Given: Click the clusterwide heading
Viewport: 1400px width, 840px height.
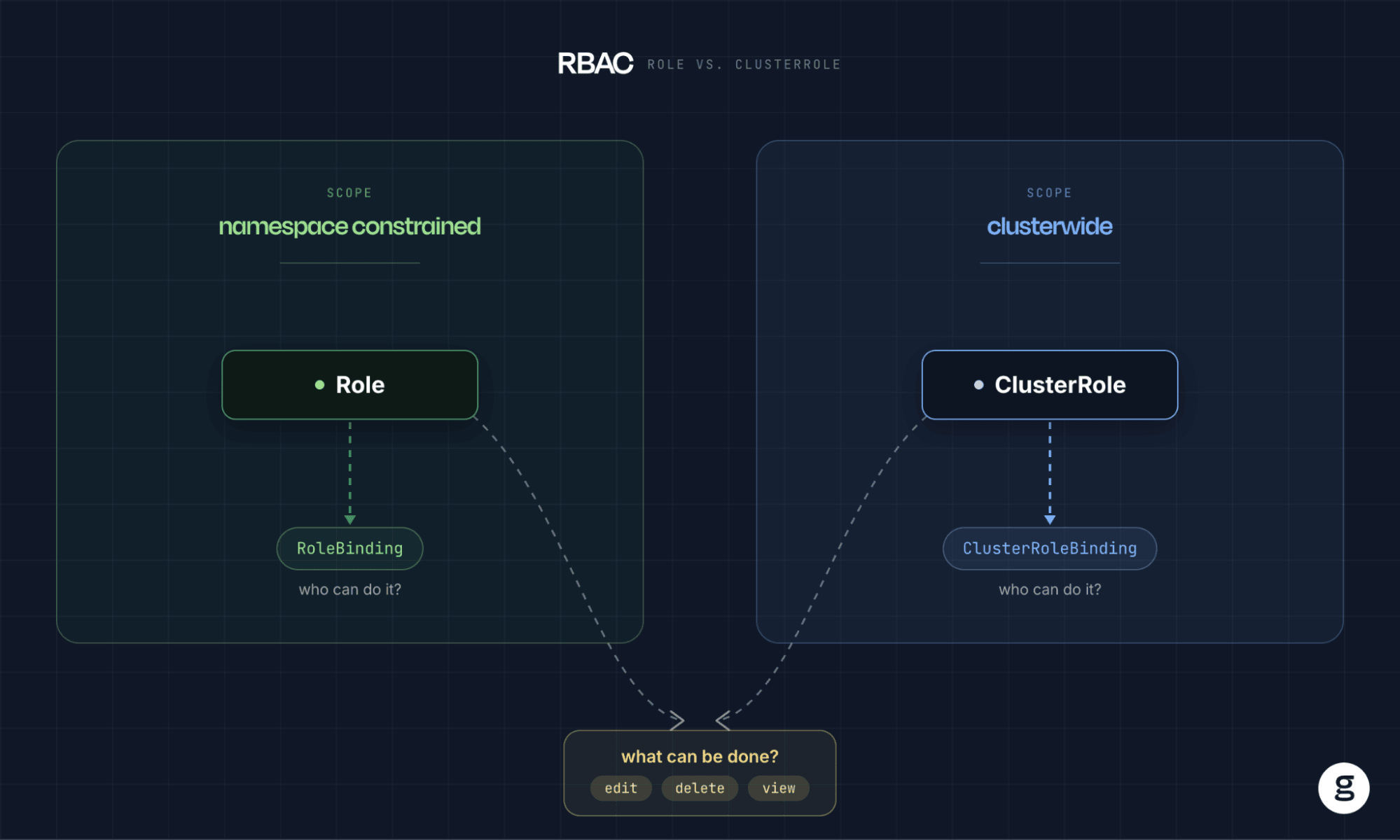Looking at the screenshot, I should click(x=1050, y=226).
